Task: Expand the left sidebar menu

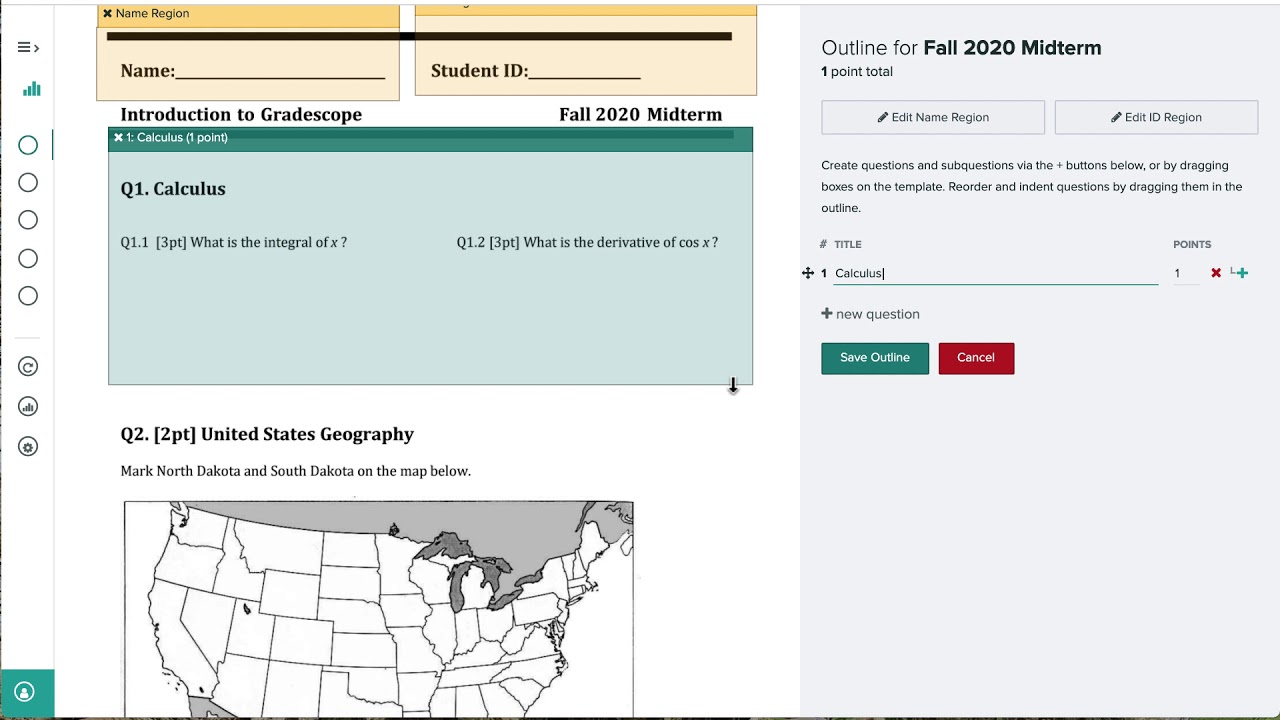Action: [28, 47]
